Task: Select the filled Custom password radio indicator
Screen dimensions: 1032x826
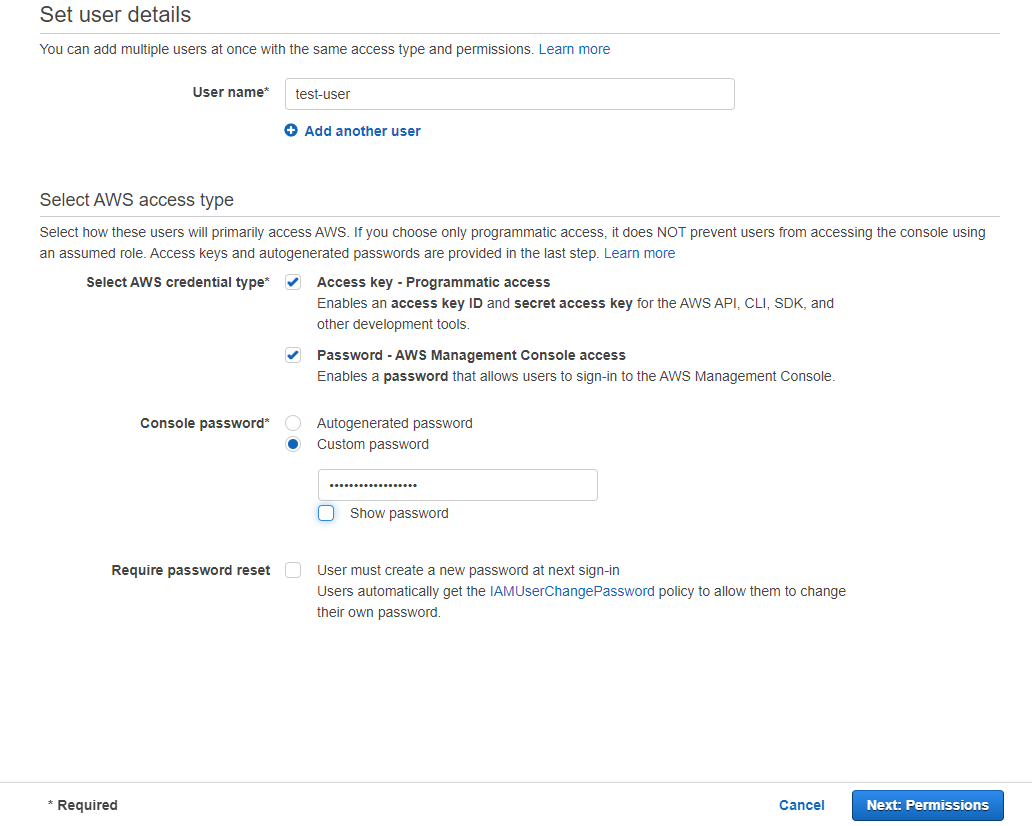Action: [x=293, y=443]
